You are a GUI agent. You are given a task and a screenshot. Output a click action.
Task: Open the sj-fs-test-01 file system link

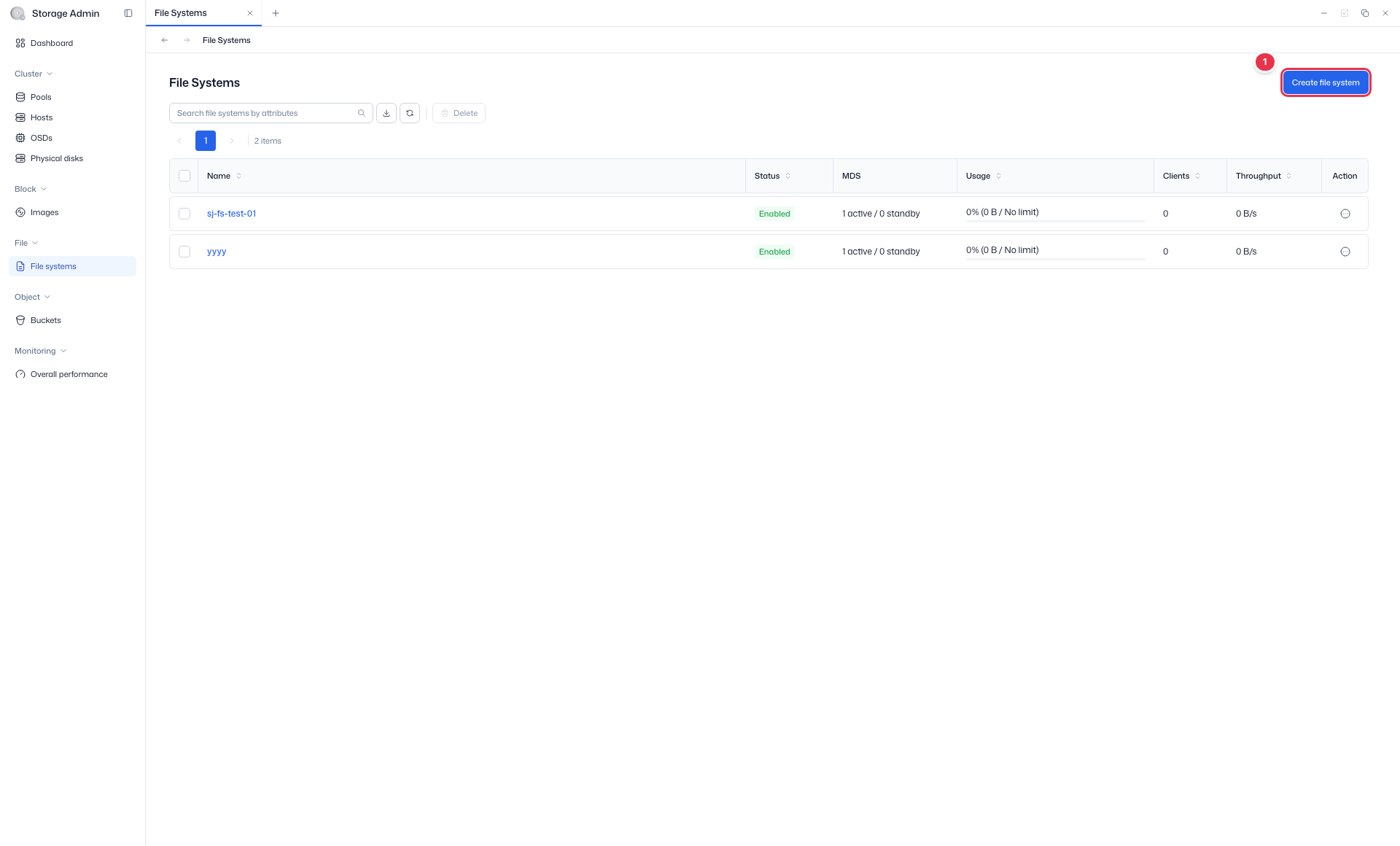(231, 214)
